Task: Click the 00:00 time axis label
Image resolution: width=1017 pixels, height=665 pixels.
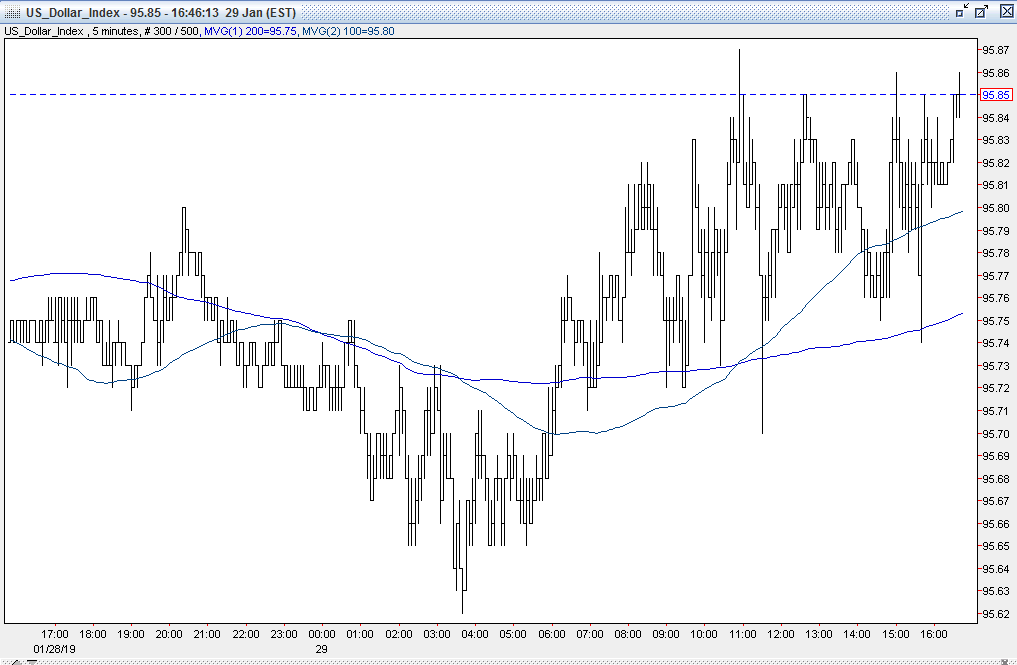Action: 322,634
